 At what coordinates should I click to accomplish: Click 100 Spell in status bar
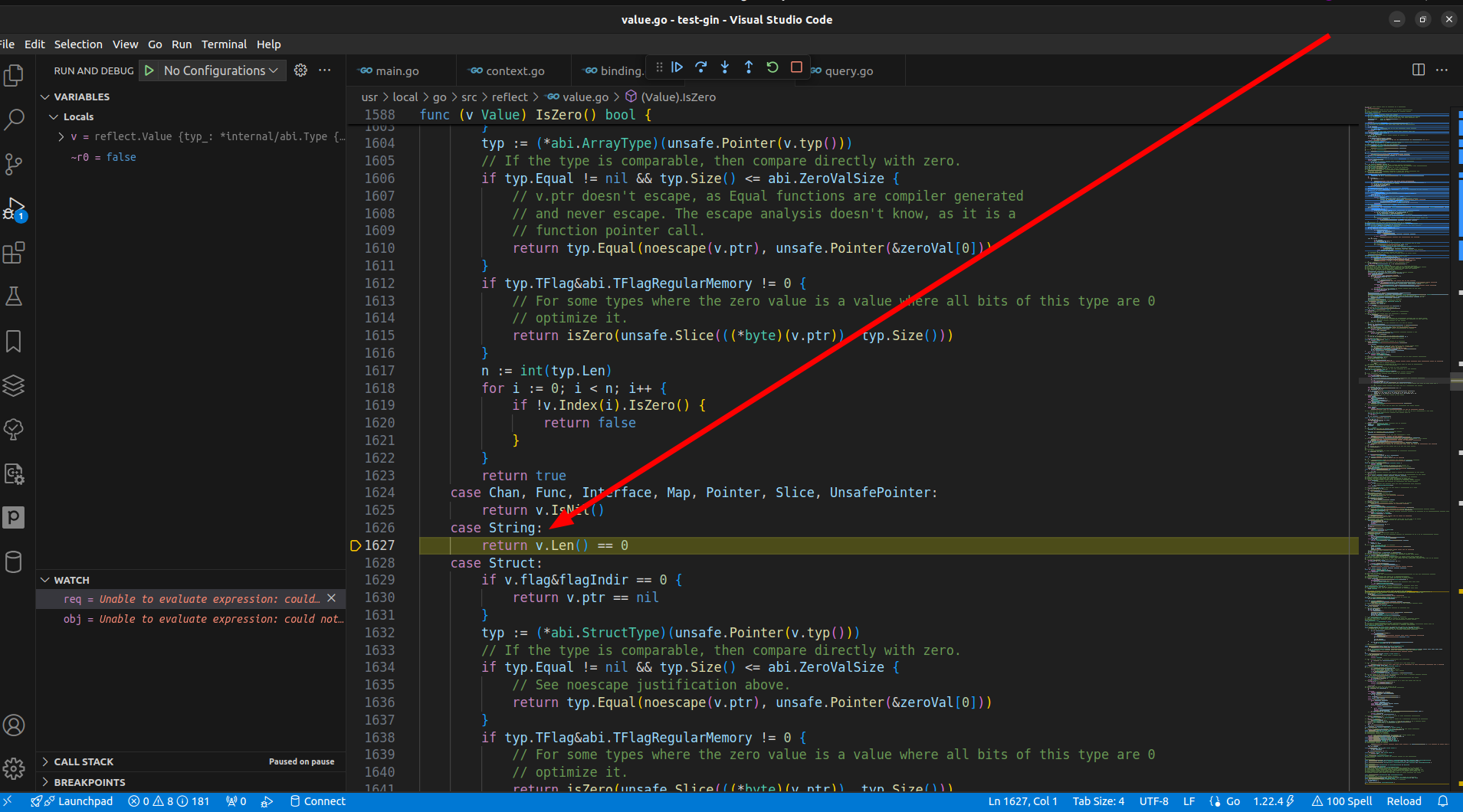click(x=1342, y=801)
